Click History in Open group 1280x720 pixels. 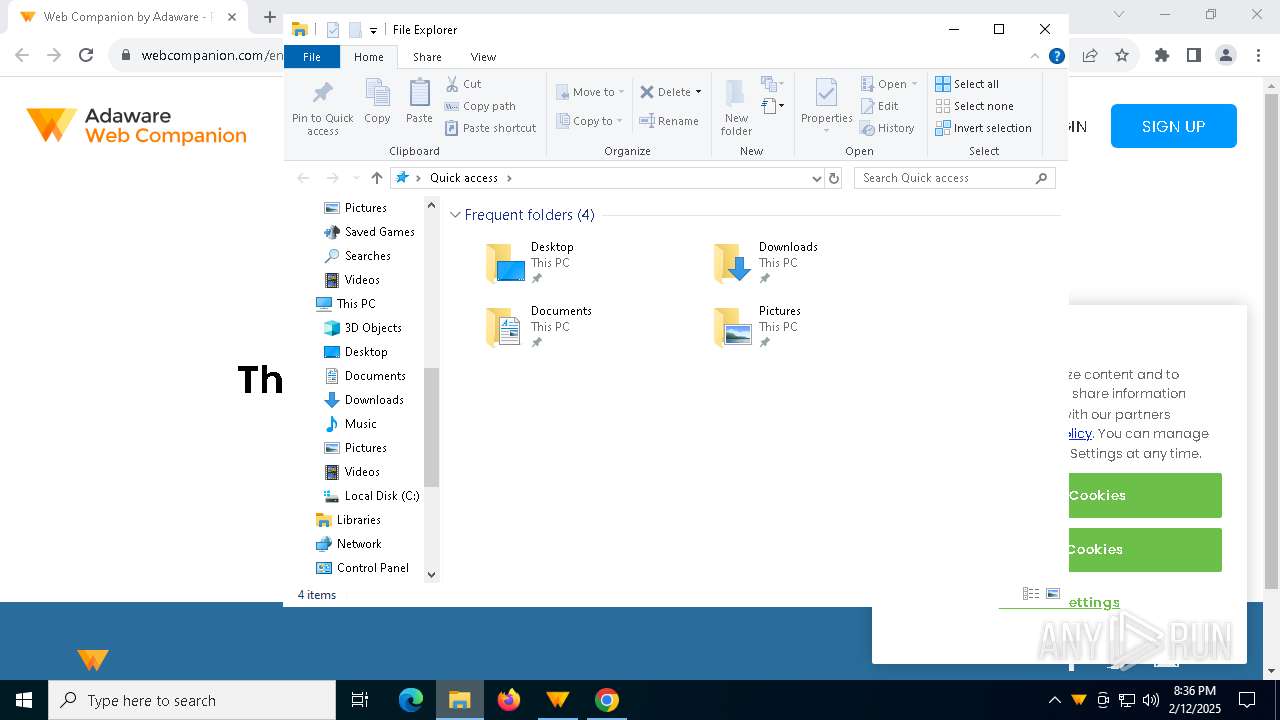(887, 128)
